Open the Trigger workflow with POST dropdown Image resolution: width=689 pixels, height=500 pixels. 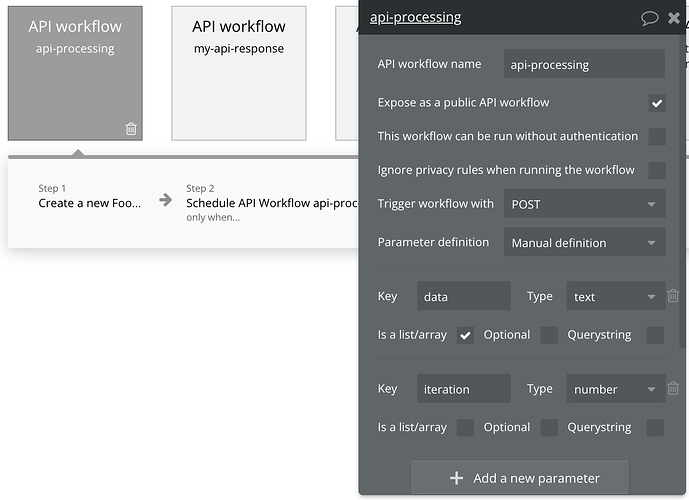click(584, 204)
